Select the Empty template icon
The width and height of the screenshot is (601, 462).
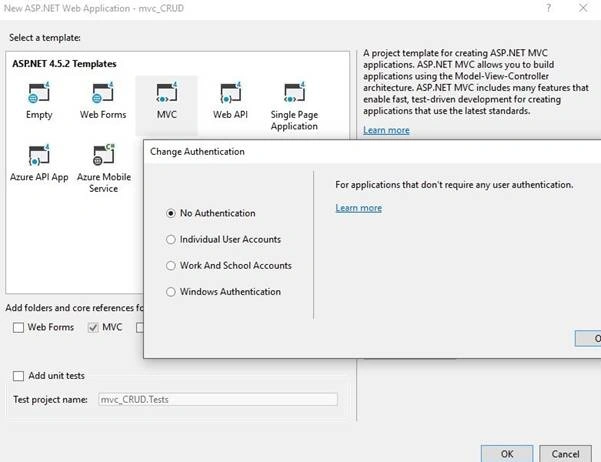tap(39, 93)
